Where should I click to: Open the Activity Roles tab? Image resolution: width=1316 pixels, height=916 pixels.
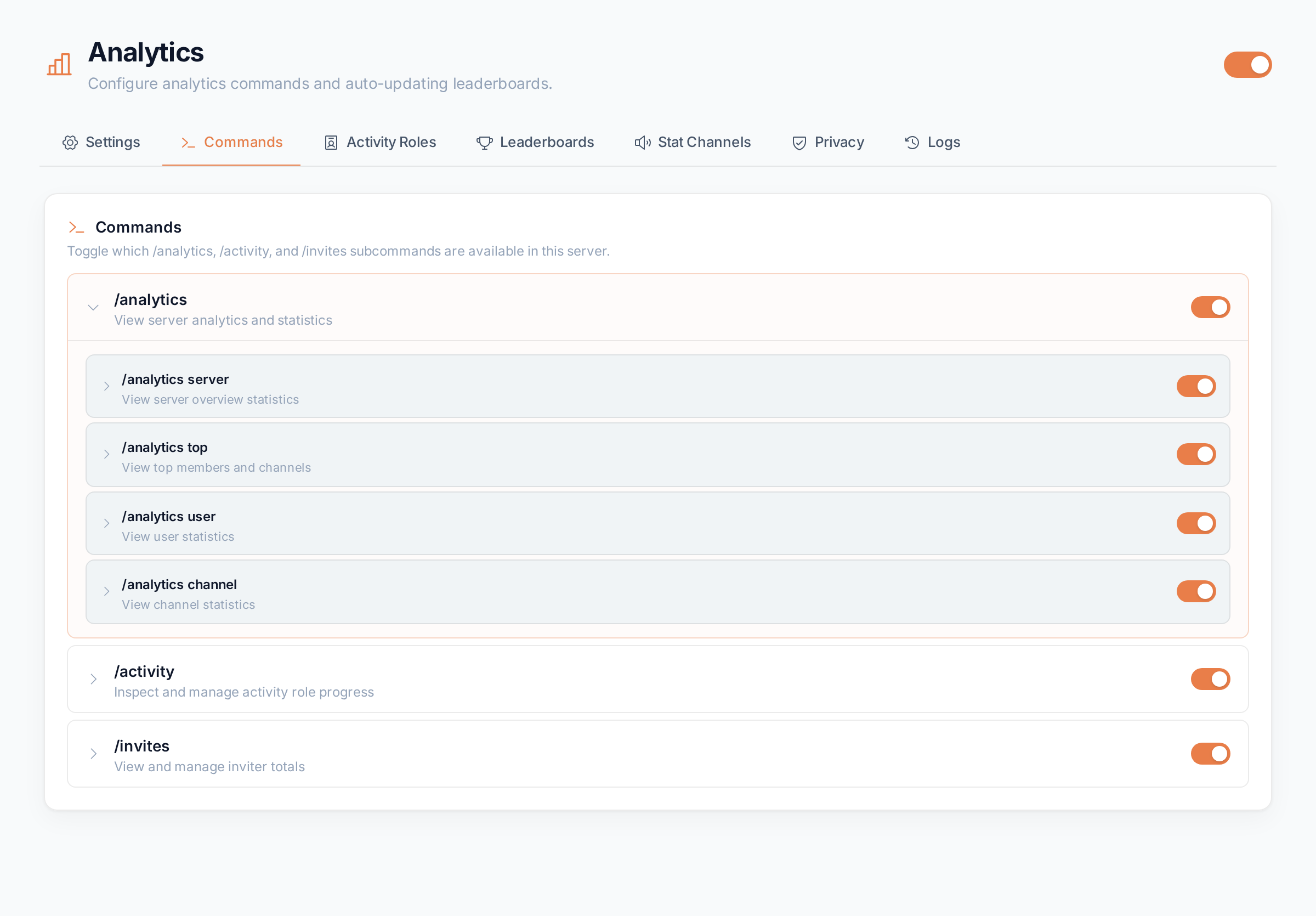pos(380,143)
